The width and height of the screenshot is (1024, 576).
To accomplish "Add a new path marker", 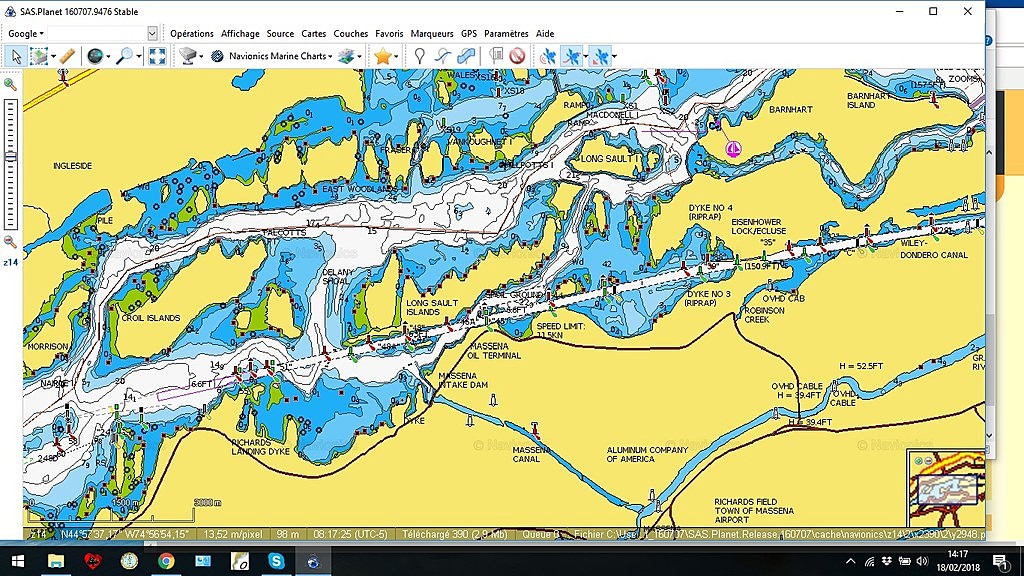I will click(x=443, y=56).
